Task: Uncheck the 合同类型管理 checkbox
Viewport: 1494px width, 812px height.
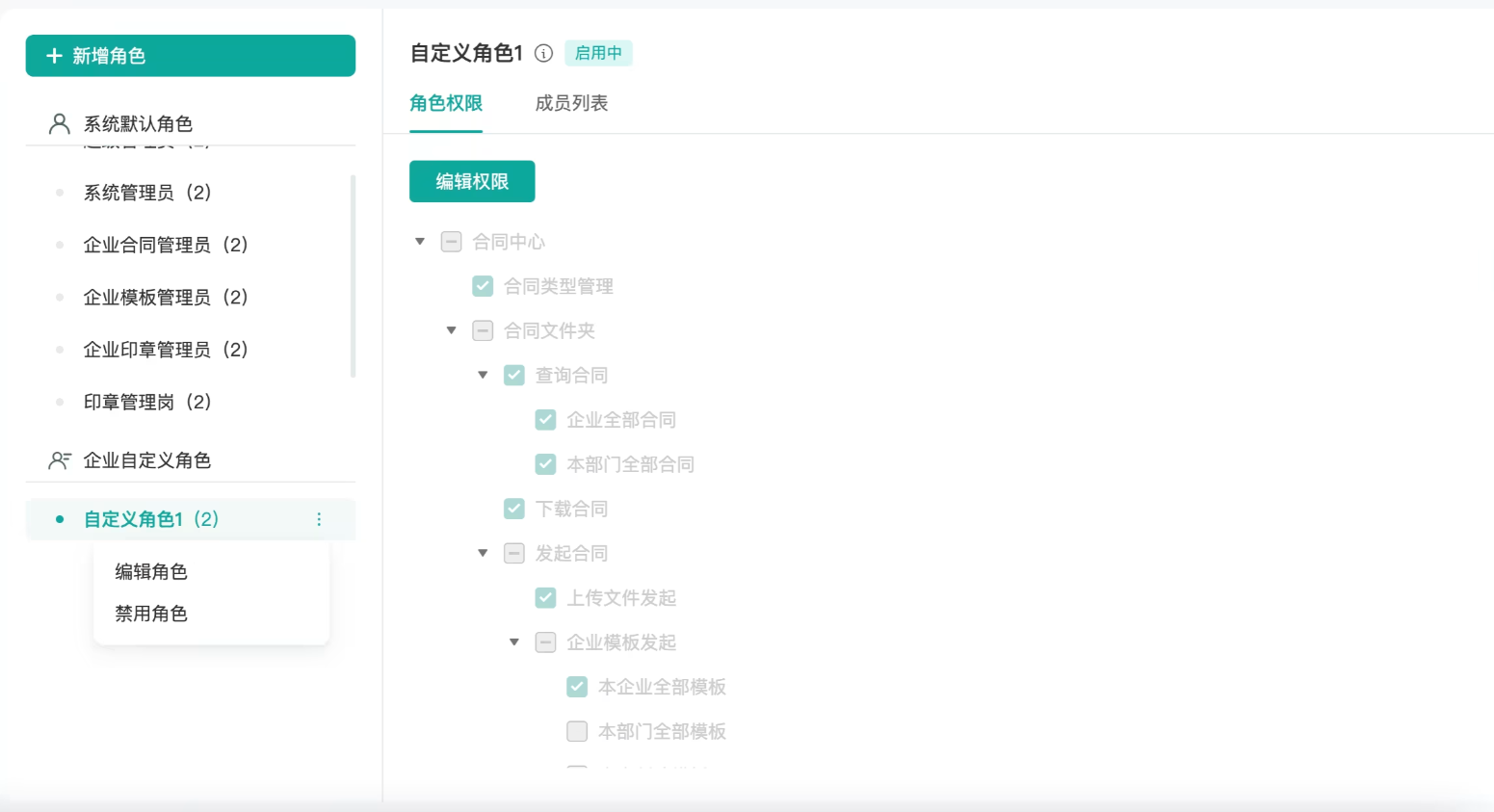Action: (x=483, y=286)
